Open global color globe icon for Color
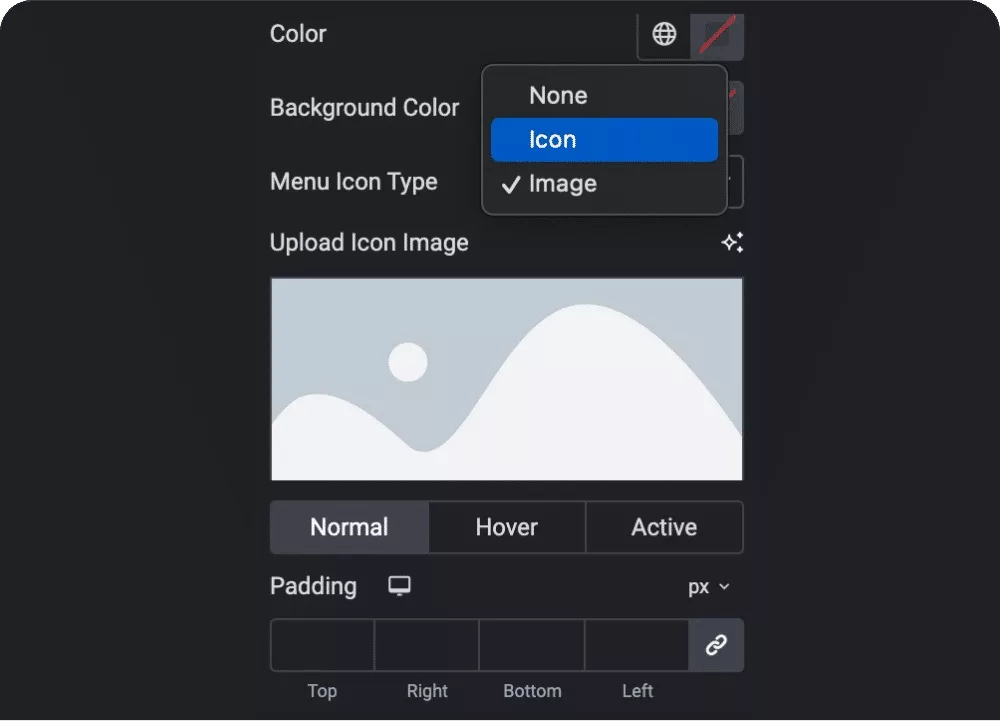Viewport: 1000px width, 721px height. (664, 34)
